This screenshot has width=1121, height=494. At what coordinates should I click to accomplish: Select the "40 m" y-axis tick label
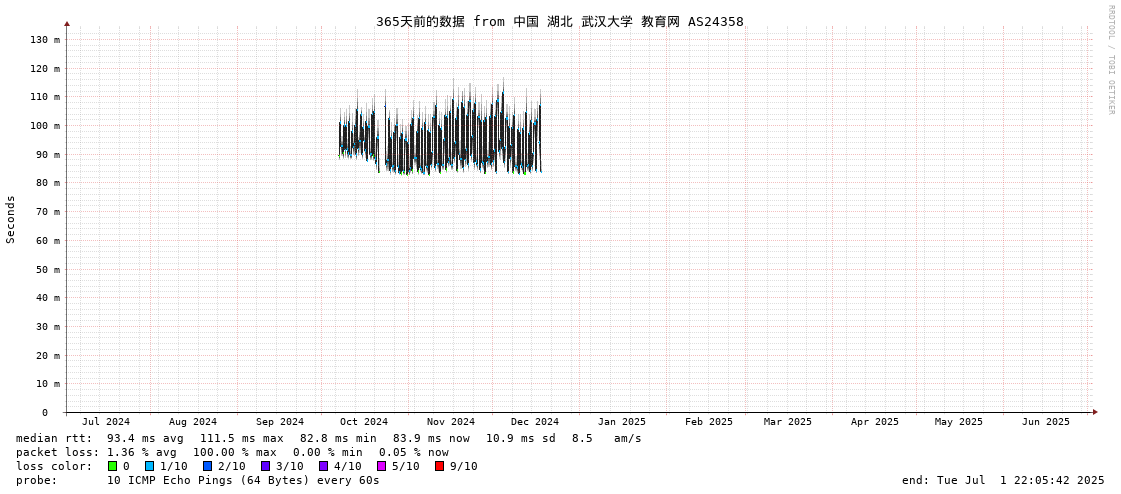pyautogui.click(x=49, y=297)
